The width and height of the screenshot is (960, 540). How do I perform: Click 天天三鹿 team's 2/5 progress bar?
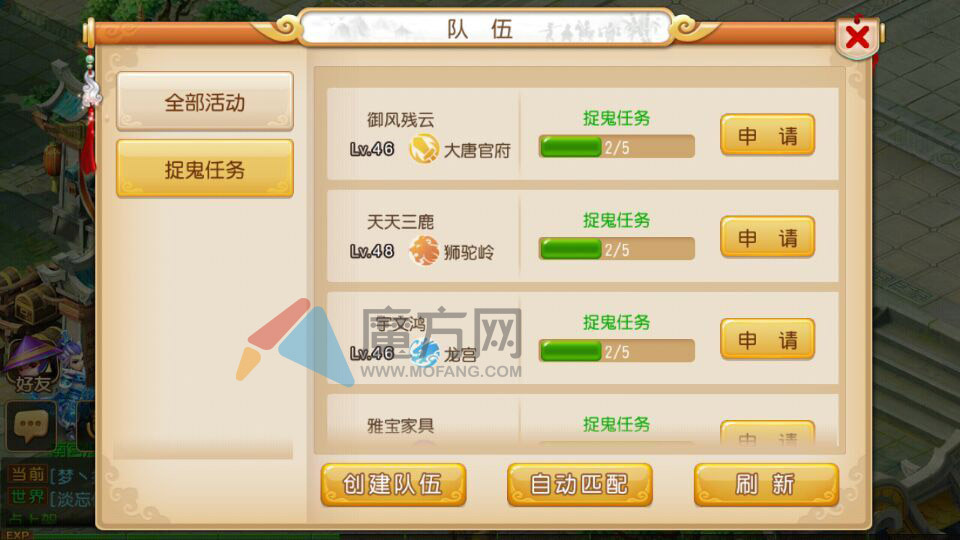click(617, 249)
